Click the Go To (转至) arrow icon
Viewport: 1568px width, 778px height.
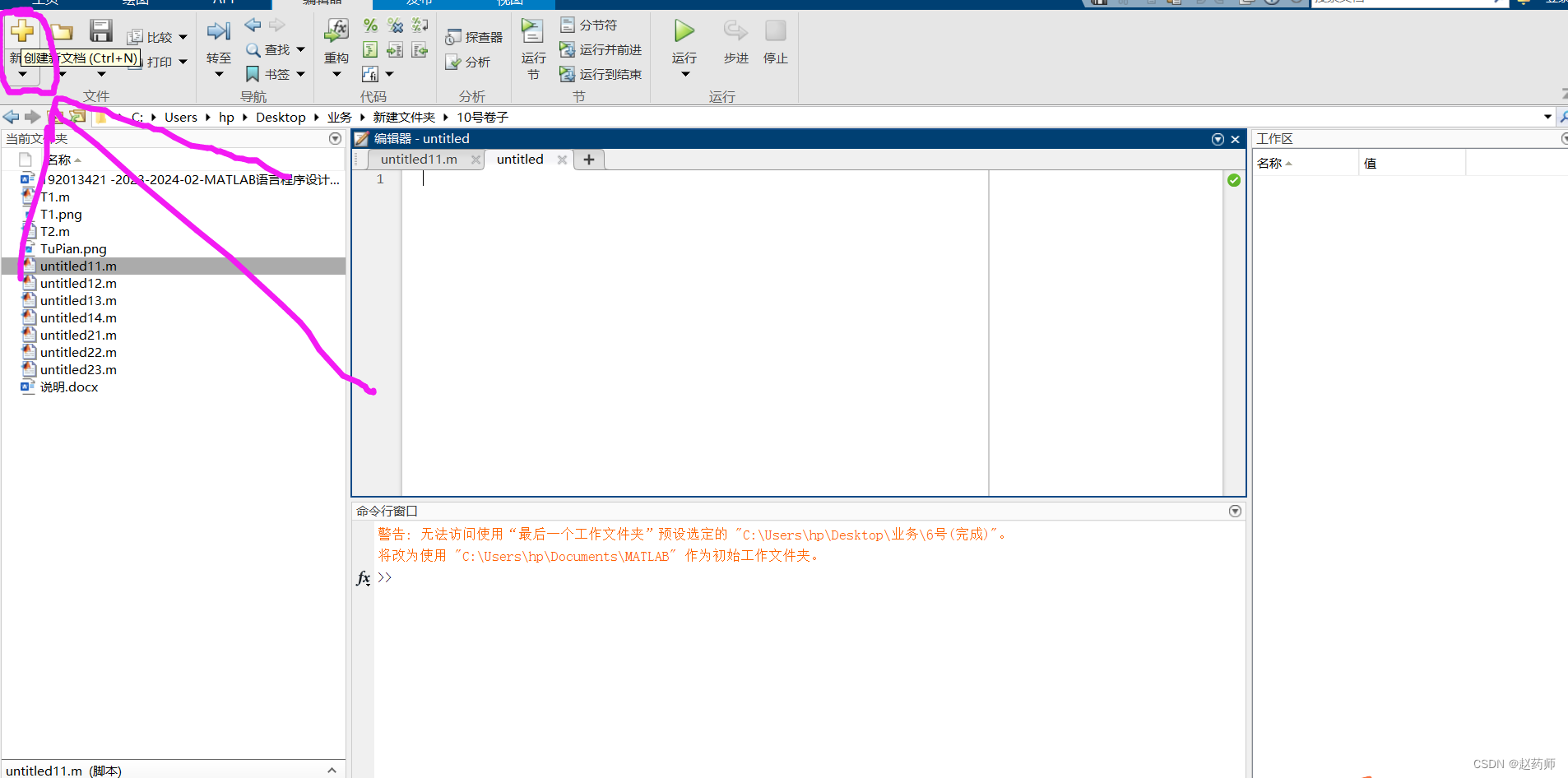tap(219, 32)
